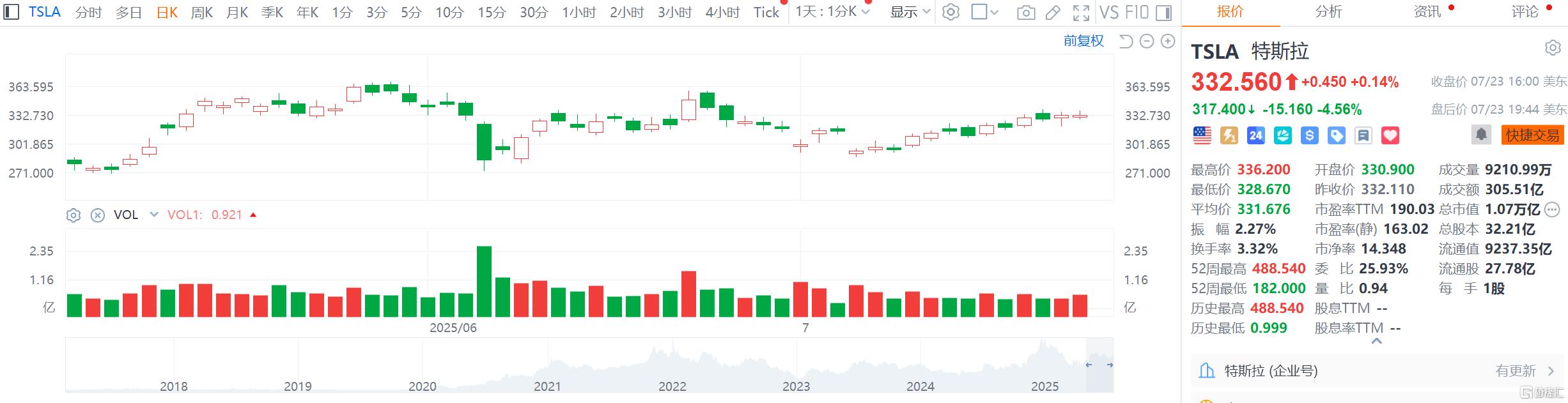Click left handle of timeline range slider
The image size is (1568, 403).
pos(1089,365)
